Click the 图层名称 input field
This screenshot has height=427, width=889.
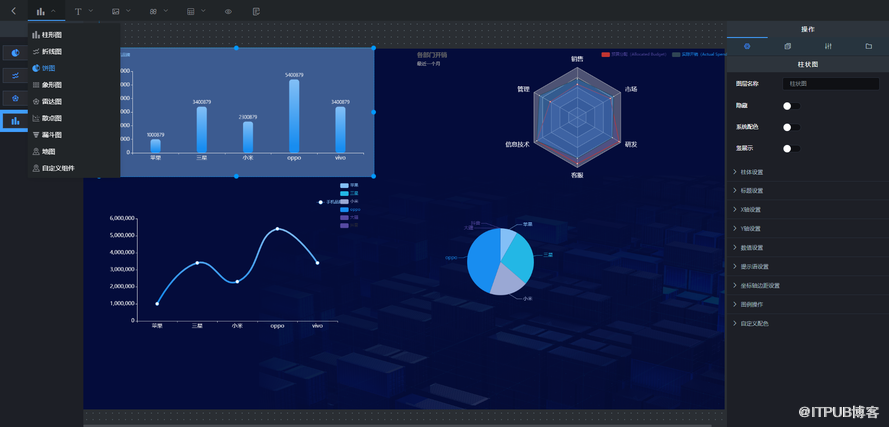830,84
